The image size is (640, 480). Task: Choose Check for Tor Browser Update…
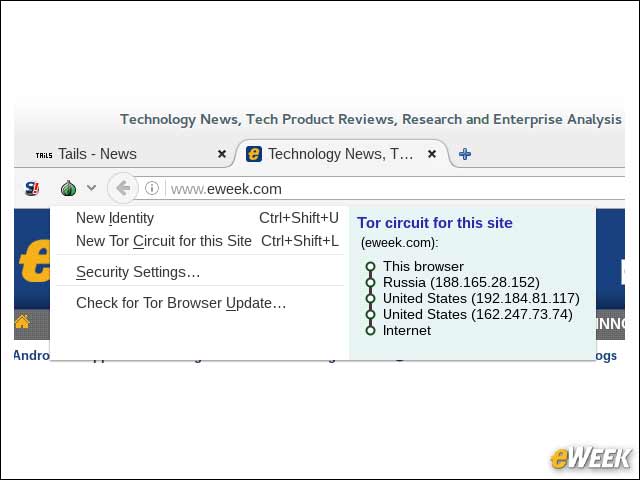pos(200,303)
